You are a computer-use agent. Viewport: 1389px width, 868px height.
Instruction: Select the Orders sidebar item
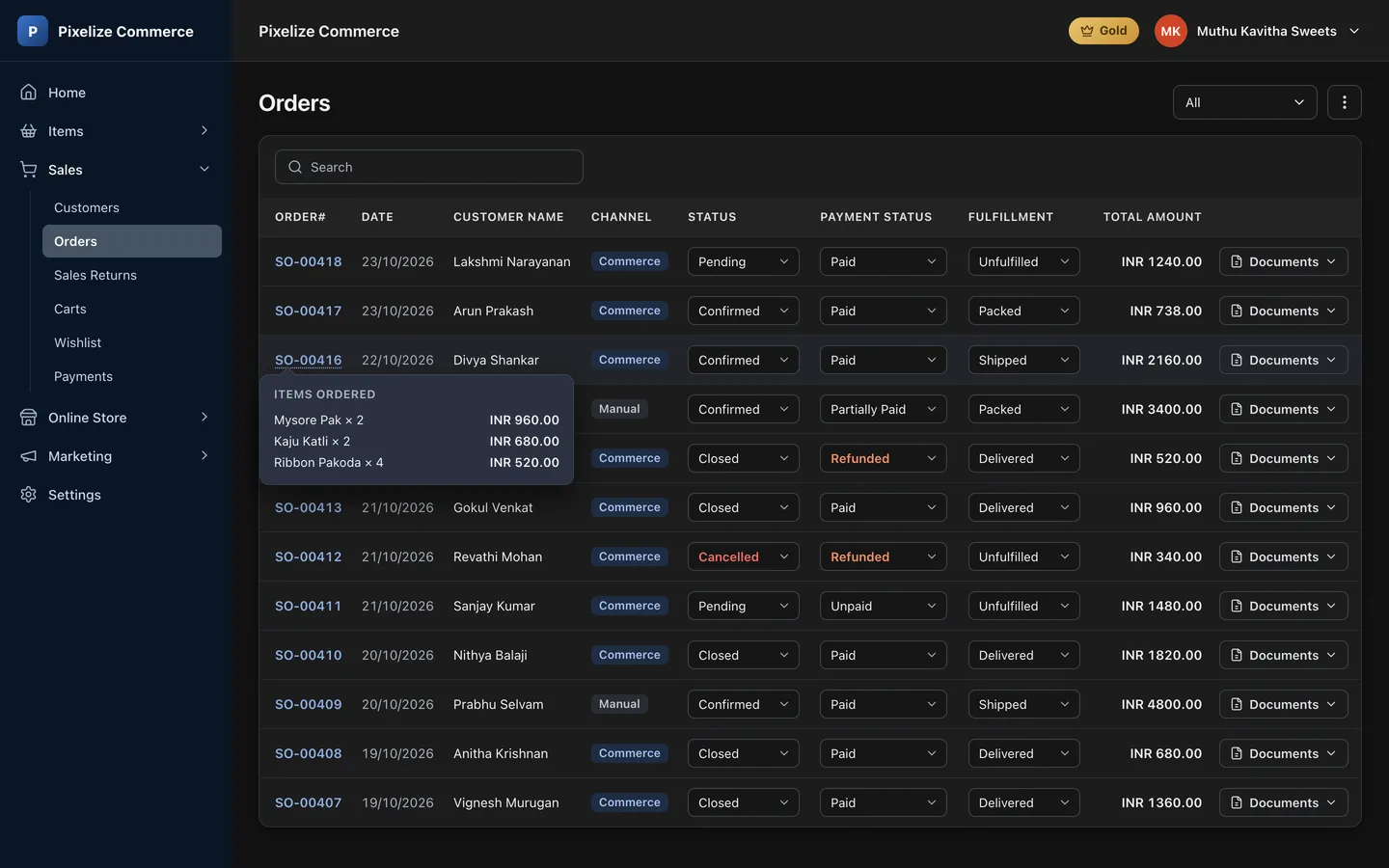pos(132,241)
